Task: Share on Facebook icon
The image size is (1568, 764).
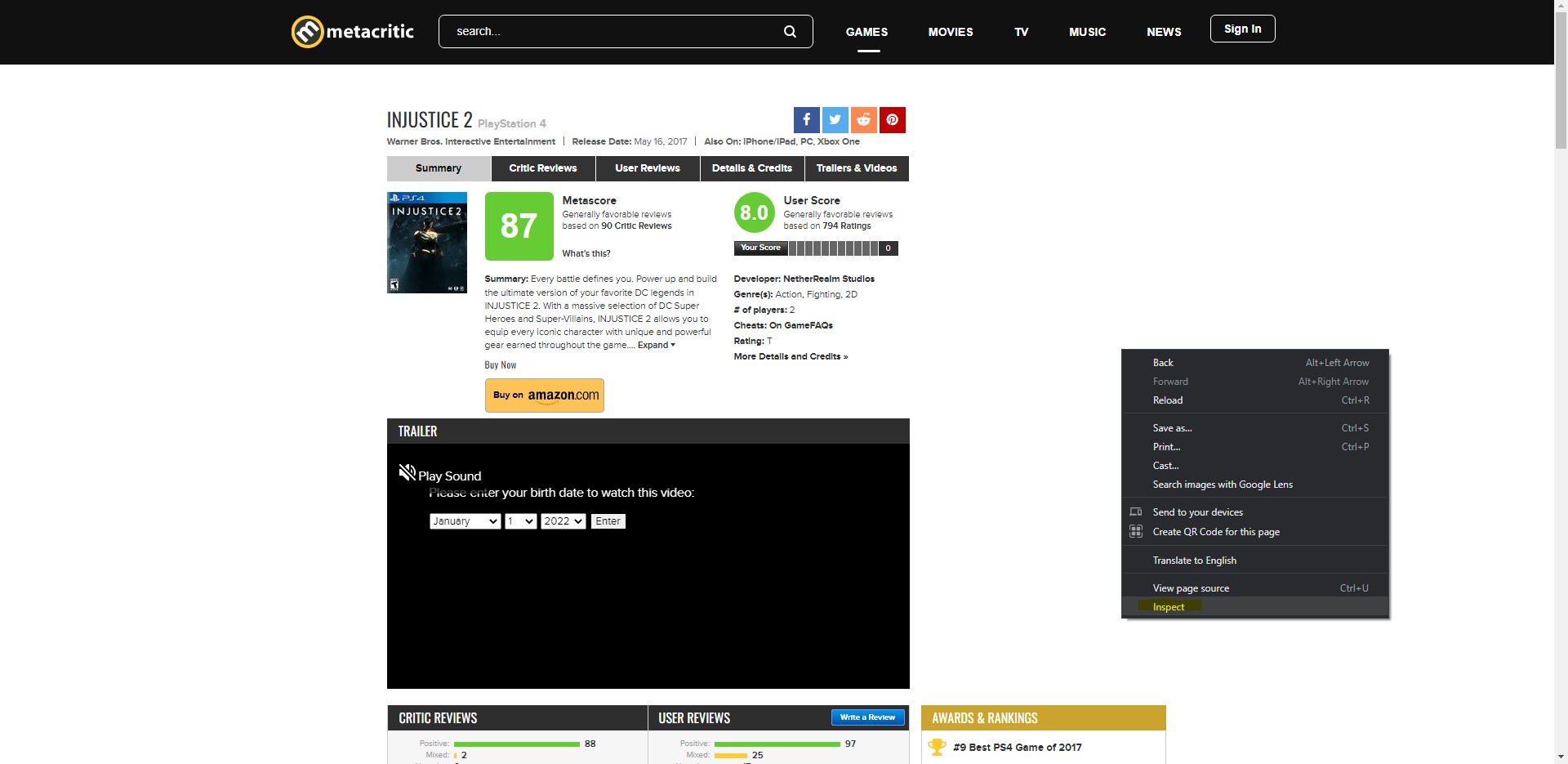Action: [806, 120]
